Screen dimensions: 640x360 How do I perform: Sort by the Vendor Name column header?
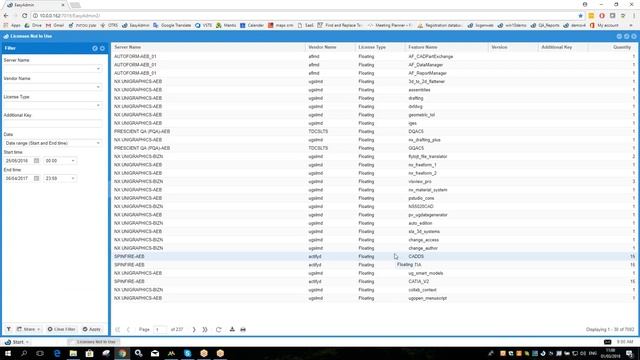(x=330, y=47)
